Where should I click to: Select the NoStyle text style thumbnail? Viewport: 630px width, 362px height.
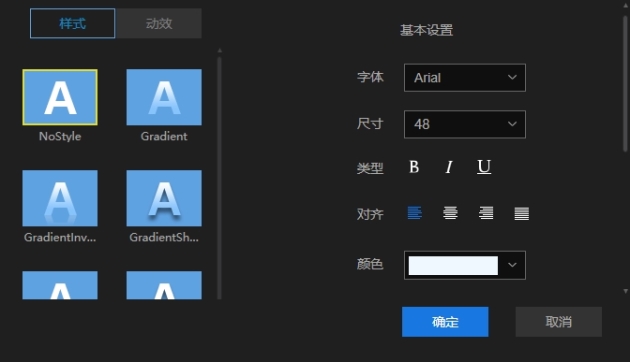point(60,97)
